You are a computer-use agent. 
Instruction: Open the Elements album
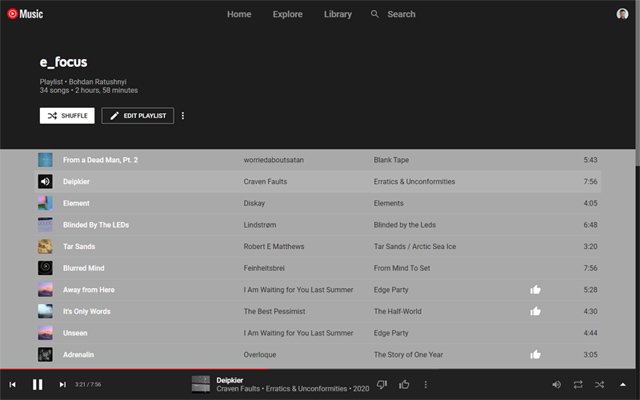(389, 203)
